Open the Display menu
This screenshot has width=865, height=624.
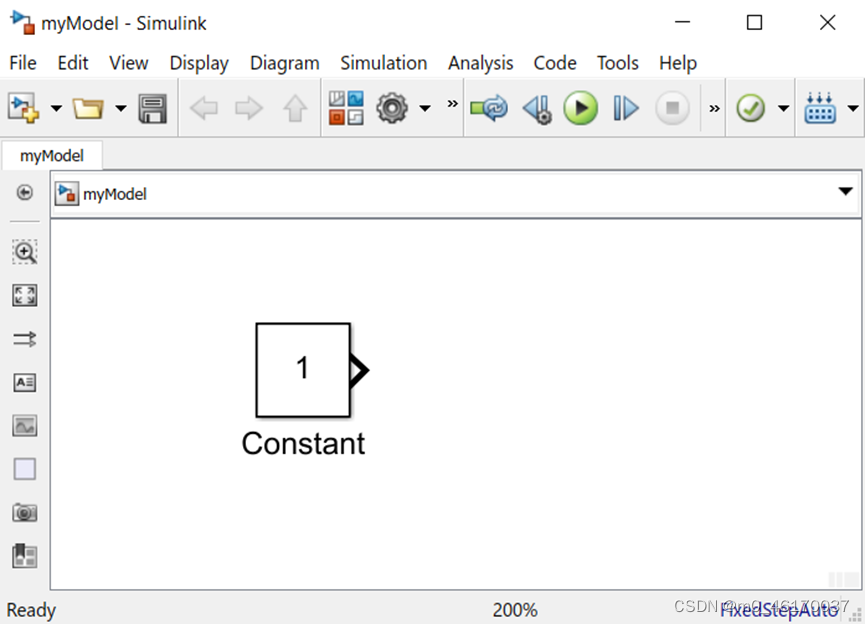(199, 63)
